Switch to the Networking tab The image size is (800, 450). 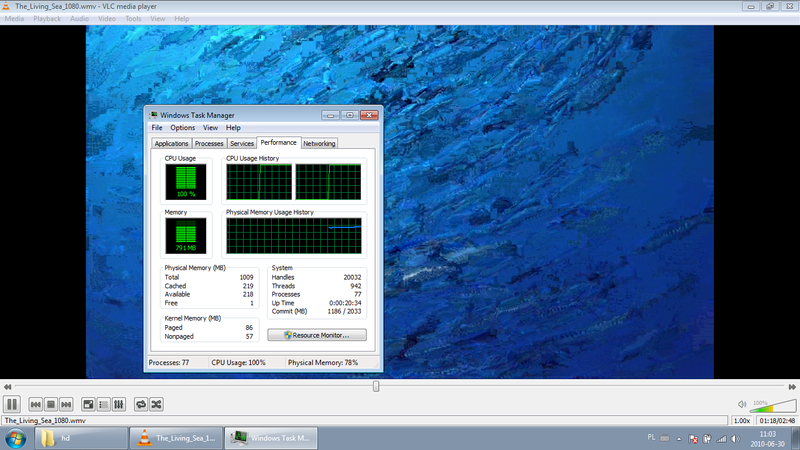point(319,144)
